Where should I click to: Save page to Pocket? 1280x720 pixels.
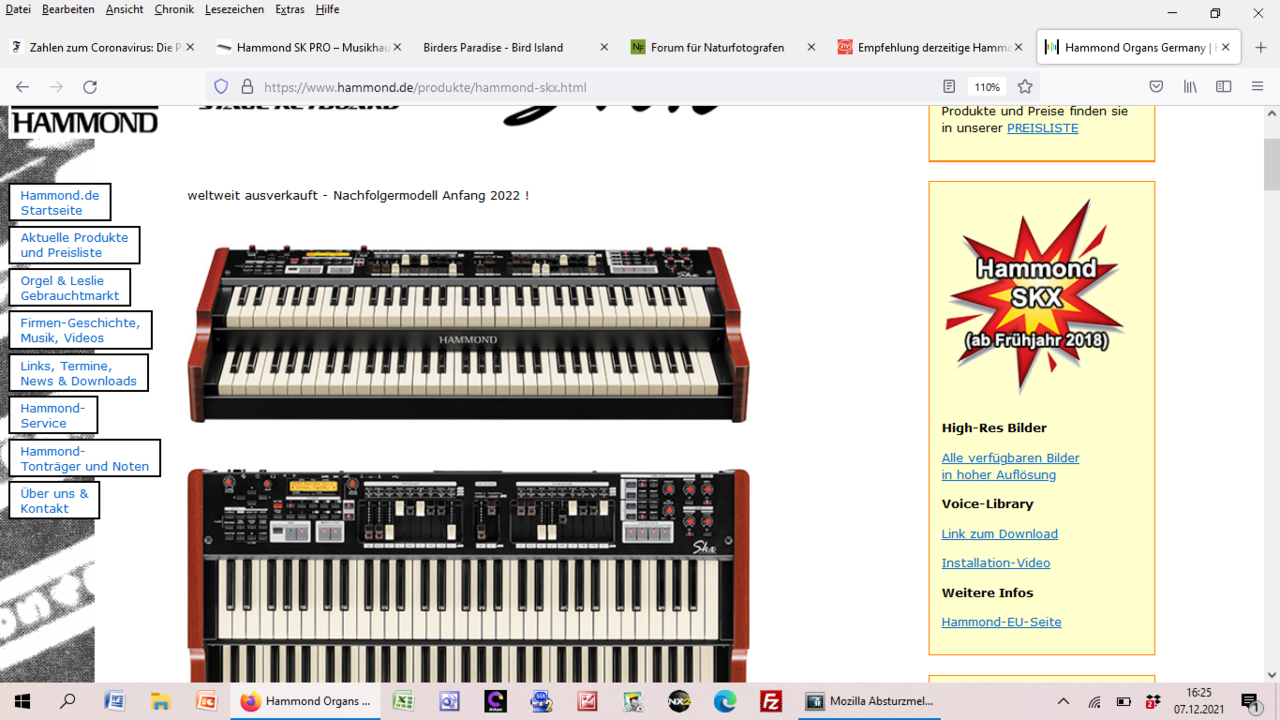click(x=1156, y=87)
